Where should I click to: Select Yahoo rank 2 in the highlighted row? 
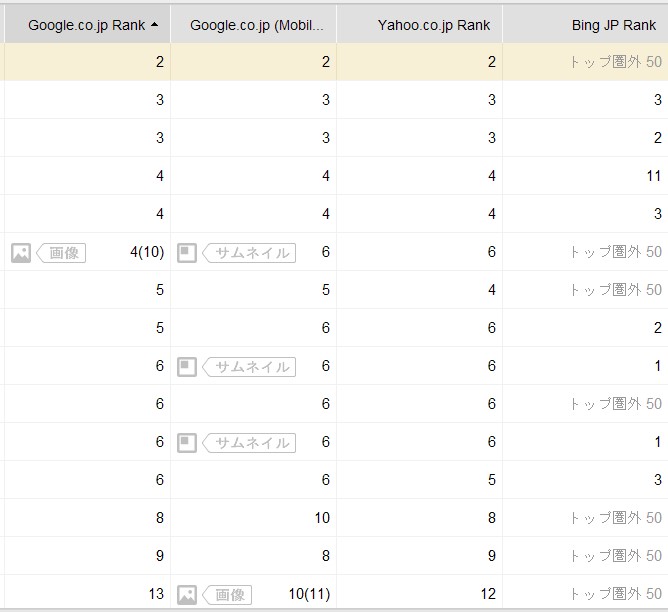click(x=492, y=62)
